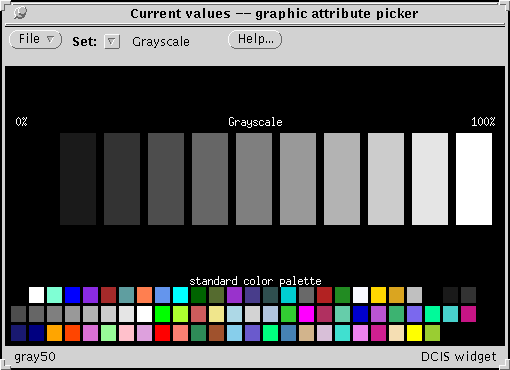Pick the bright green swatch in middle row
This screenshot has height=370, width=510.
coord(162,314)
